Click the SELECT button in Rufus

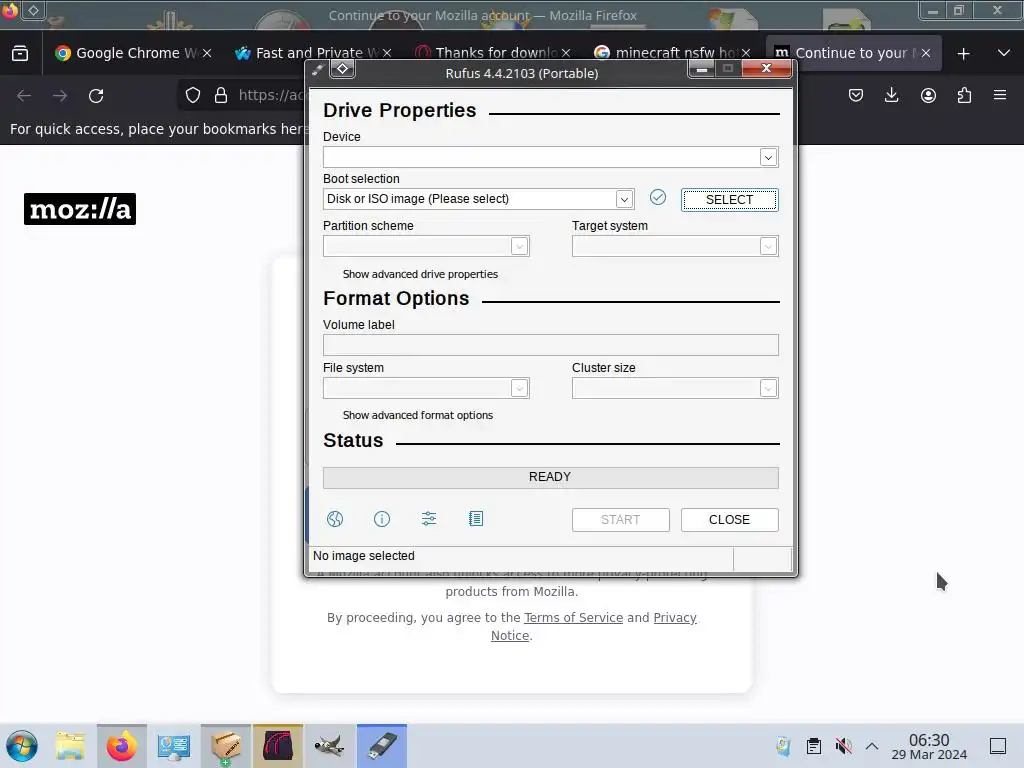729,200
